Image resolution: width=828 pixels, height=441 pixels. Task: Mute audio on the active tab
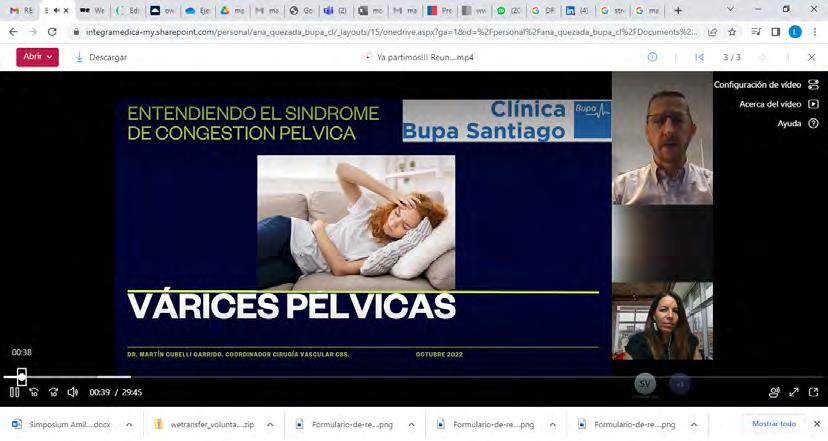tap(56, 11)
